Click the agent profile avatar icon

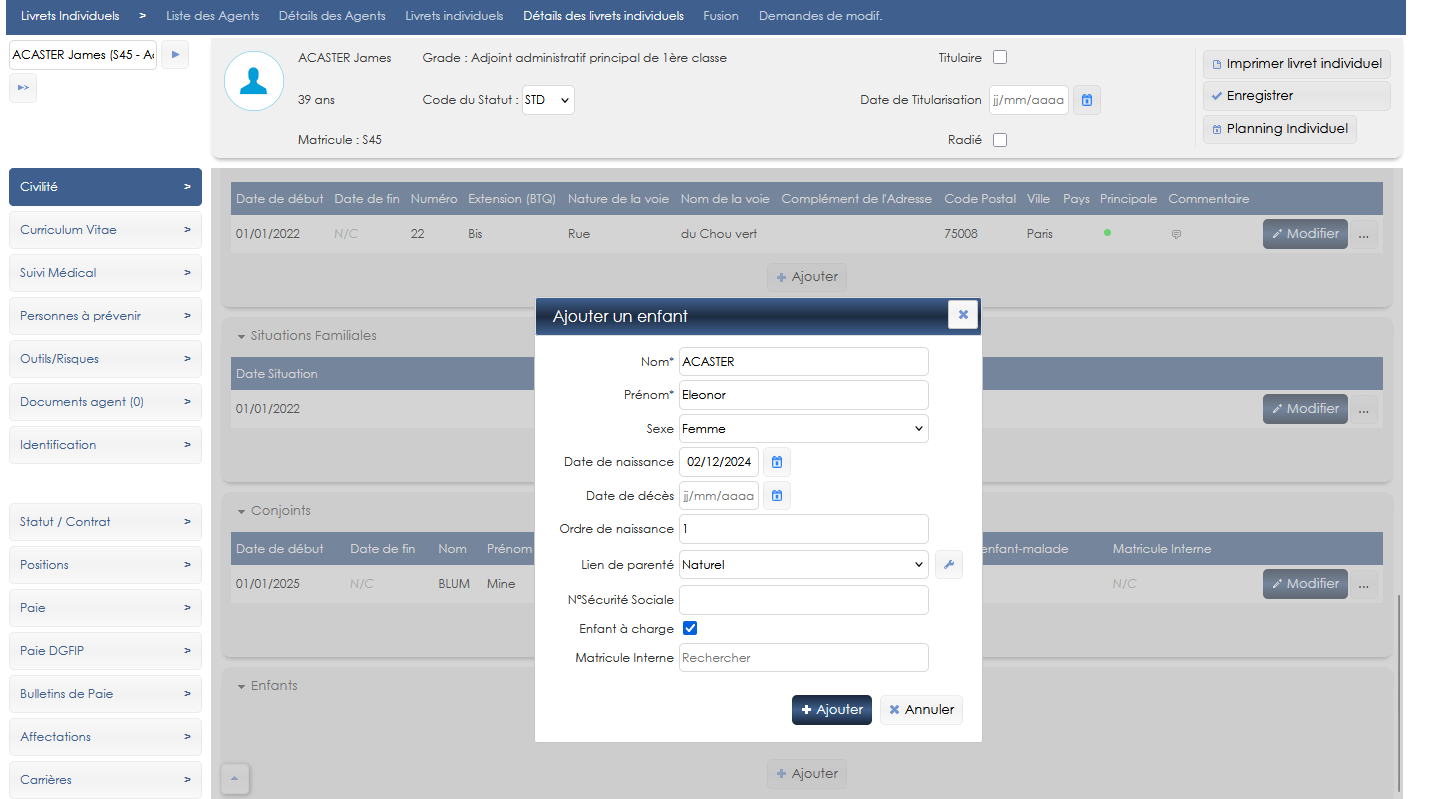pyautogui.click(x=254, y=82)
